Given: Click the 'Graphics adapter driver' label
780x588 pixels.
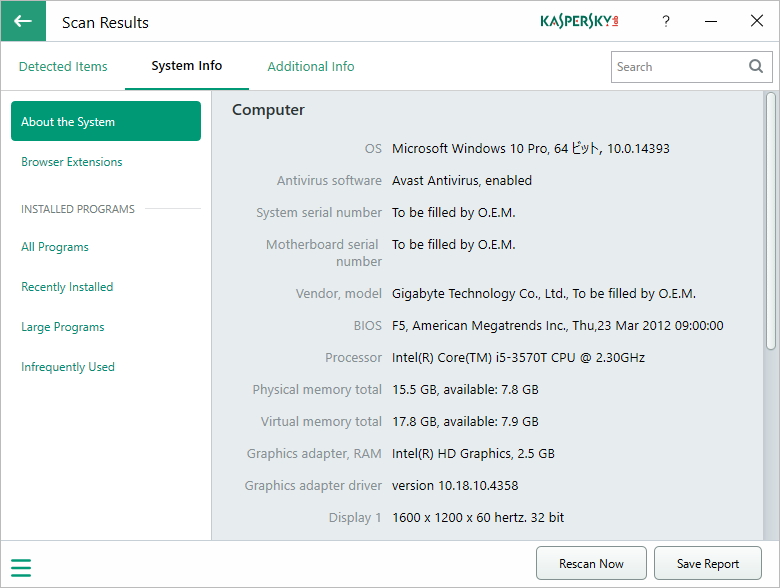Looking at the screenshot, I should (x=313, y=485).
